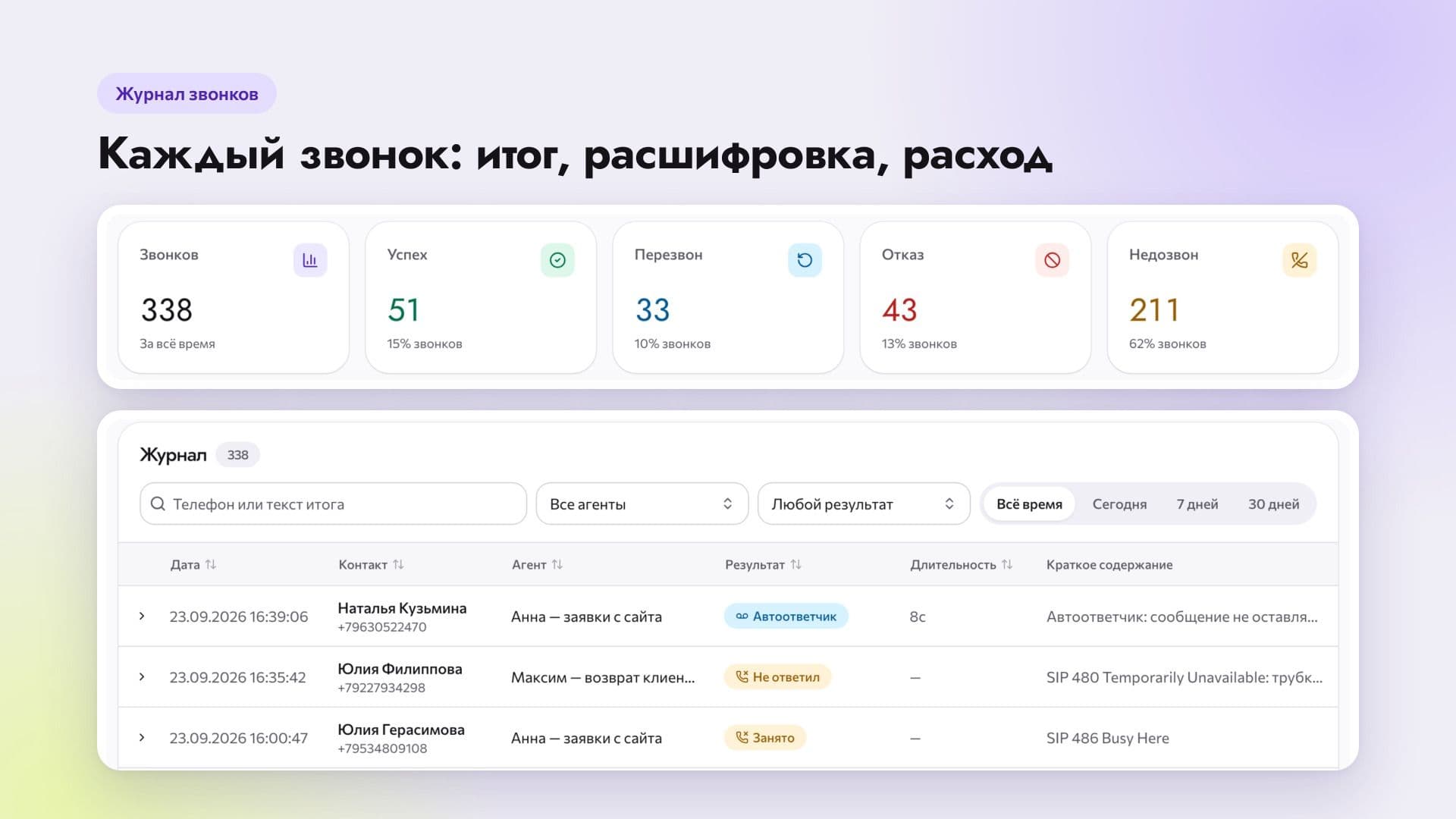Click the Краткое содержание column header
The height and width of the screenshot is (819, 1456).
coord(1109,564)
